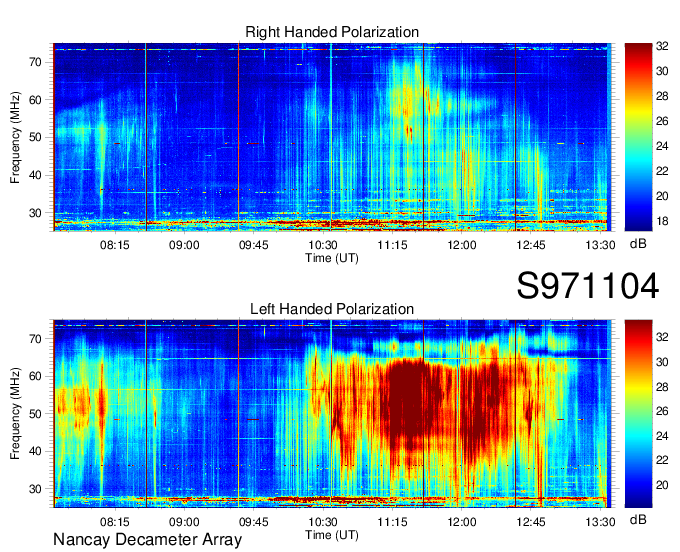Click 10:30 tick on Right Handed time axis
Viewport: 680px width, 552px height.
pos(323,245)
